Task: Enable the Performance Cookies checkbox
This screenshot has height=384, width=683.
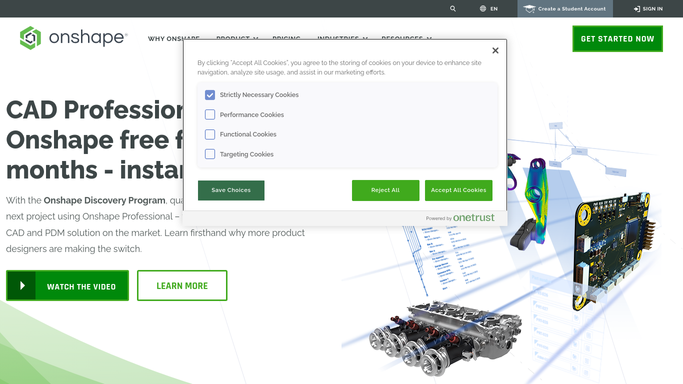Action: [x=210, y=115]
